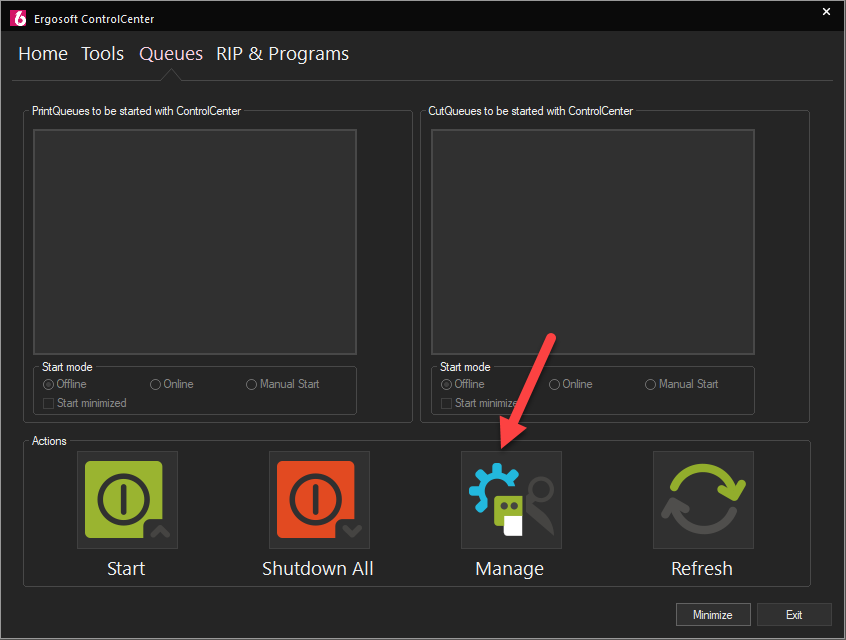Click the Minimize button

click(x=713, y=615)
